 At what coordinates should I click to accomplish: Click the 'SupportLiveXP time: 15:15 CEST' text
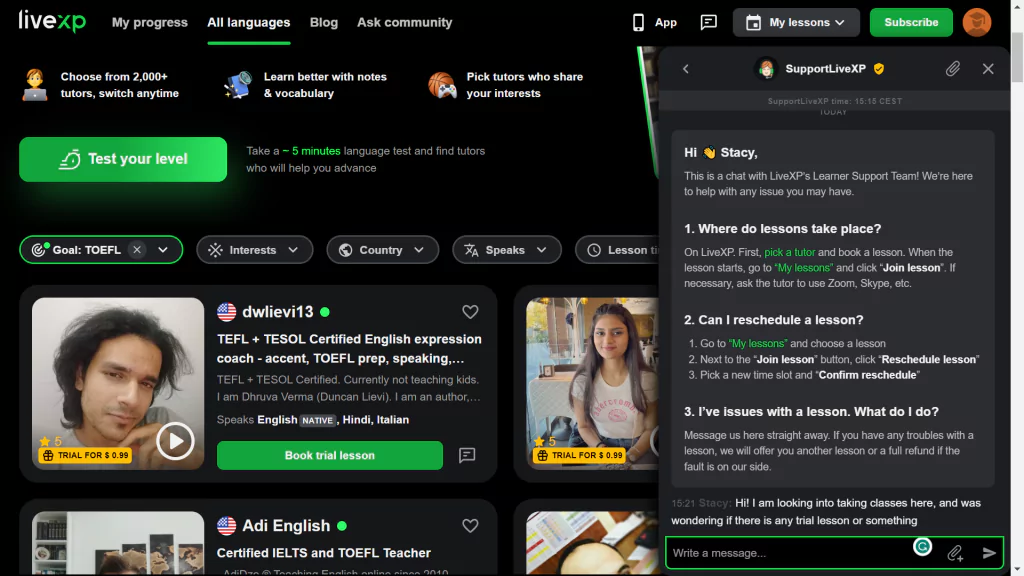click(x=835, y=101)
